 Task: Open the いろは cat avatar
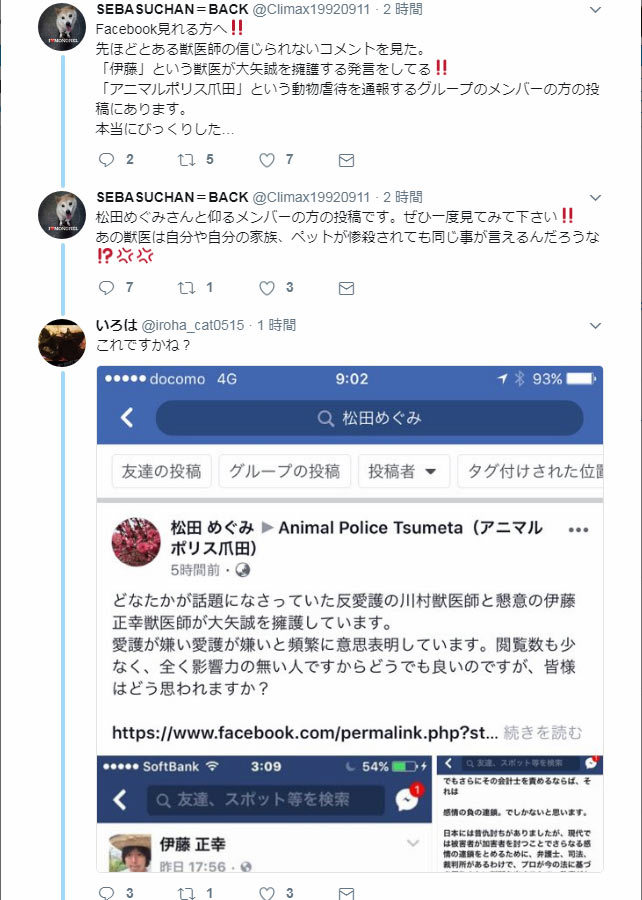click(x=62, y=343)
